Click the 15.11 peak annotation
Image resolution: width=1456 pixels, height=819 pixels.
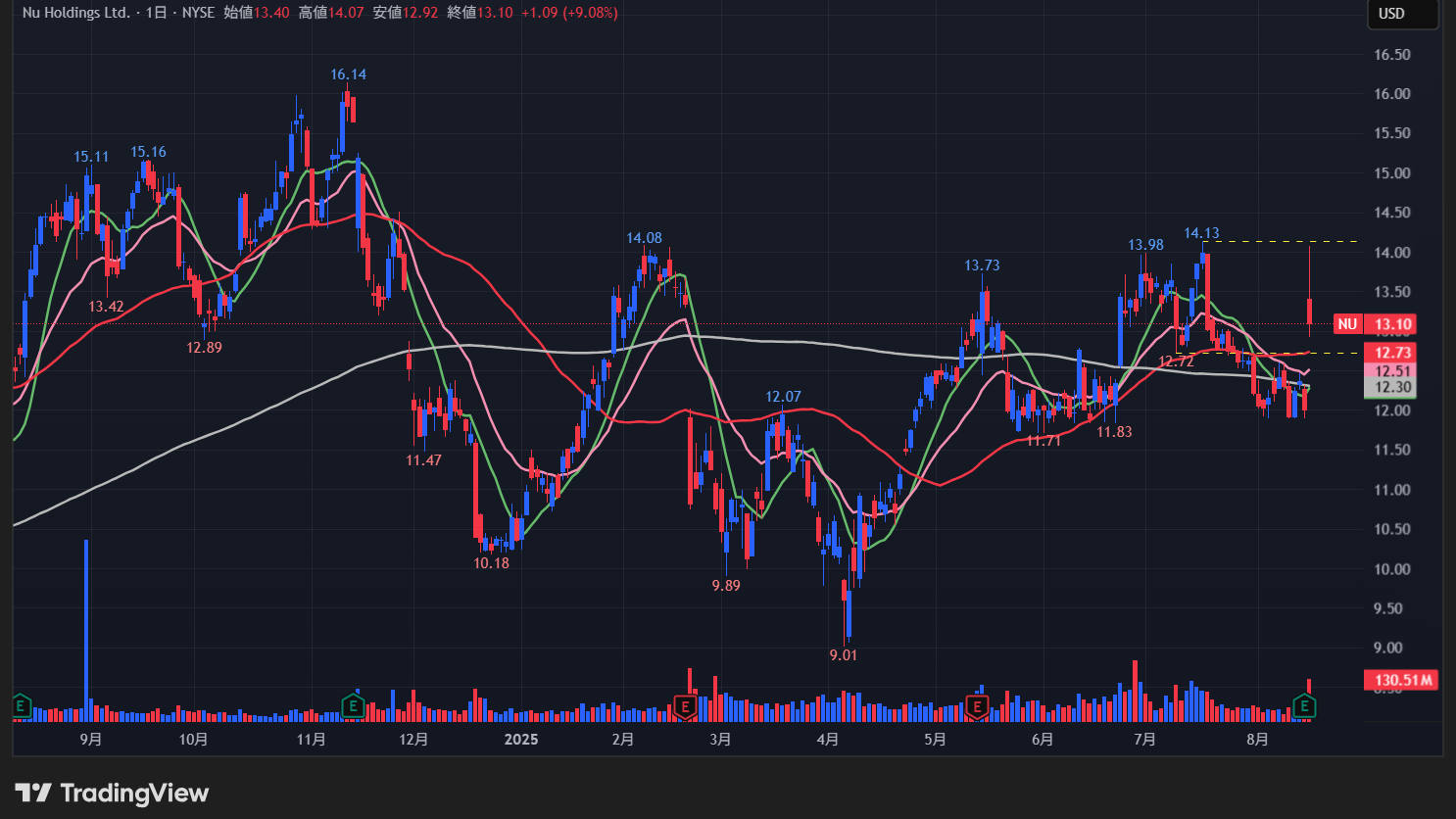click(x=91, y=157)
